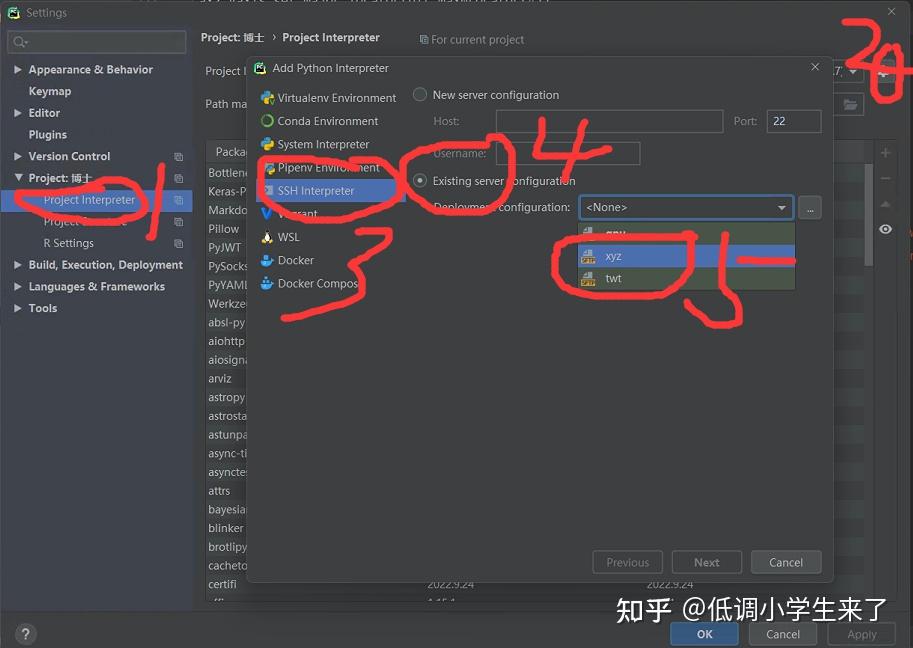Toggle the eye icon on the packages panel
Image resolution: width=913 pixels, height=648 pixels.
coord(884,229)
